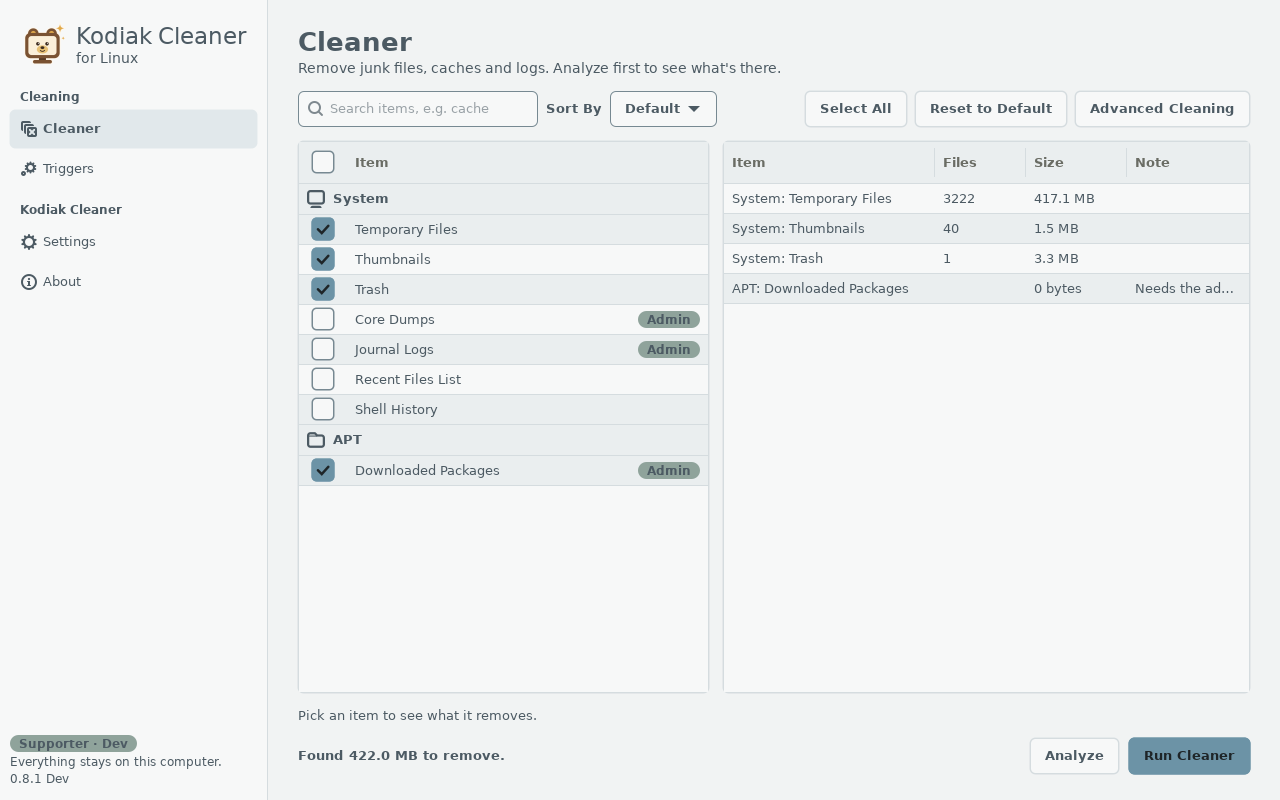Toggle the select-all checkbox in Item header
The height and width of the screenshot is (800, 1280).
point(323,162)
